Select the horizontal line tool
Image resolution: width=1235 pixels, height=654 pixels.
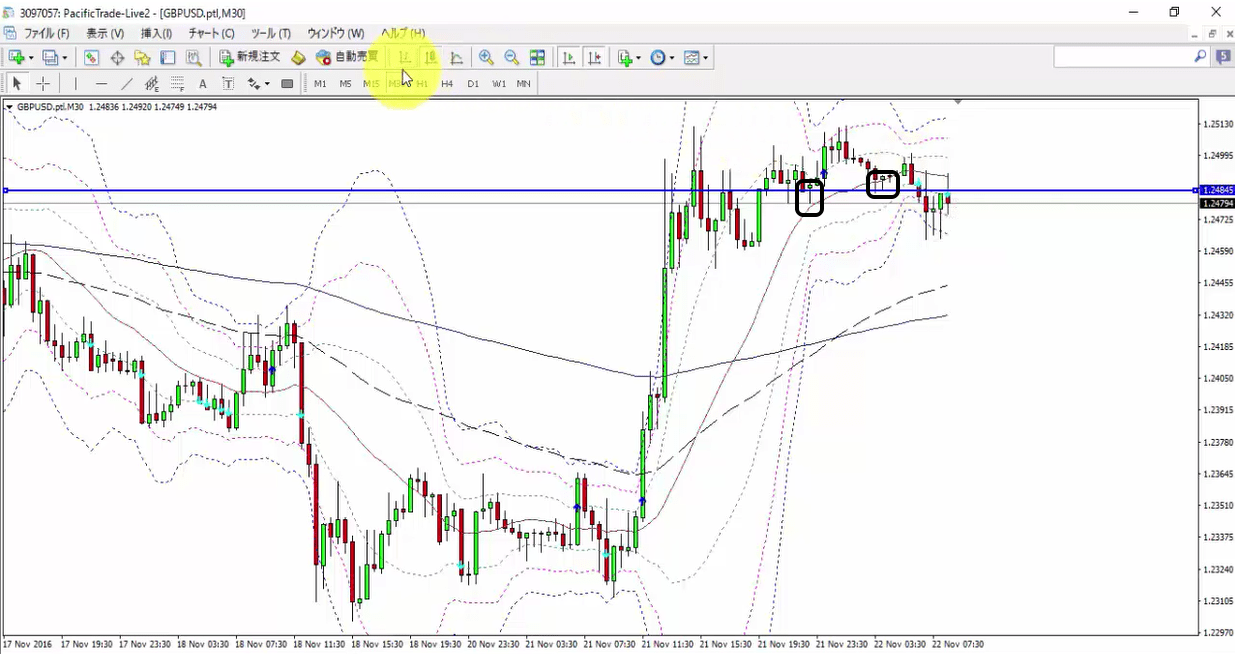[101, 84]
